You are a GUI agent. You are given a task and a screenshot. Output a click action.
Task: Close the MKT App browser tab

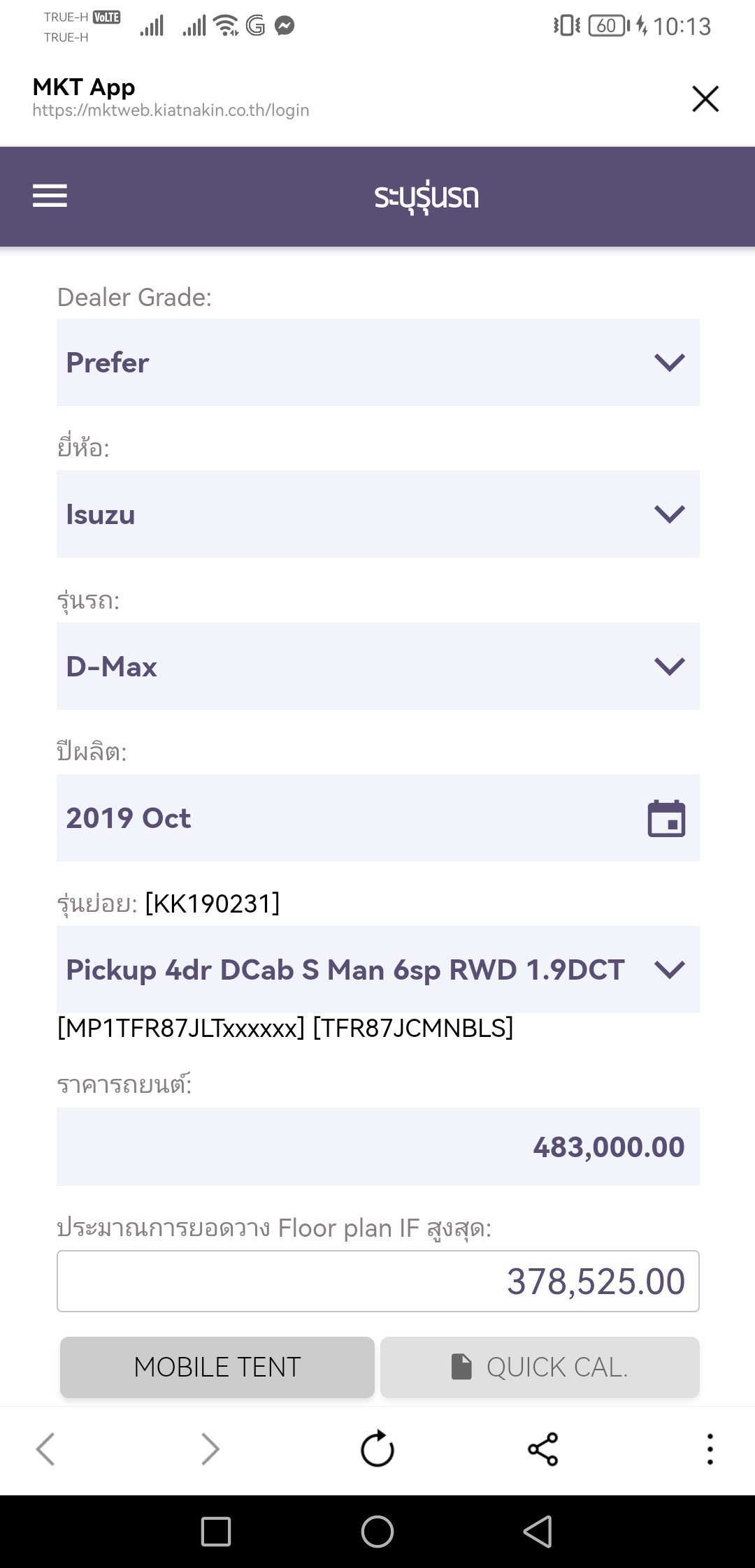(705, 99)
